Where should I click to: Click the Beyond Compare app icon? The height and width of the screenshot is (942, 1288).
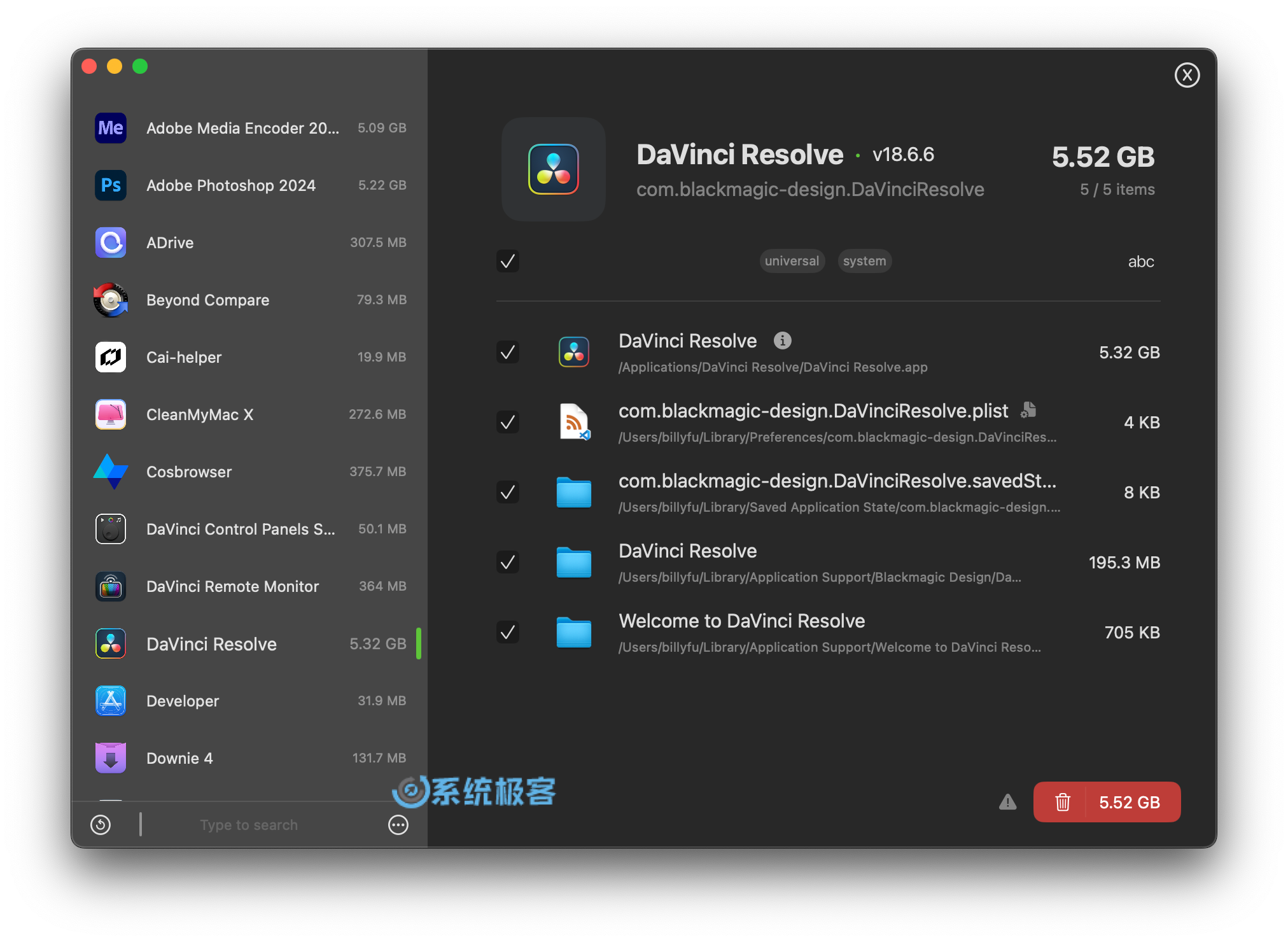(111, 300)
